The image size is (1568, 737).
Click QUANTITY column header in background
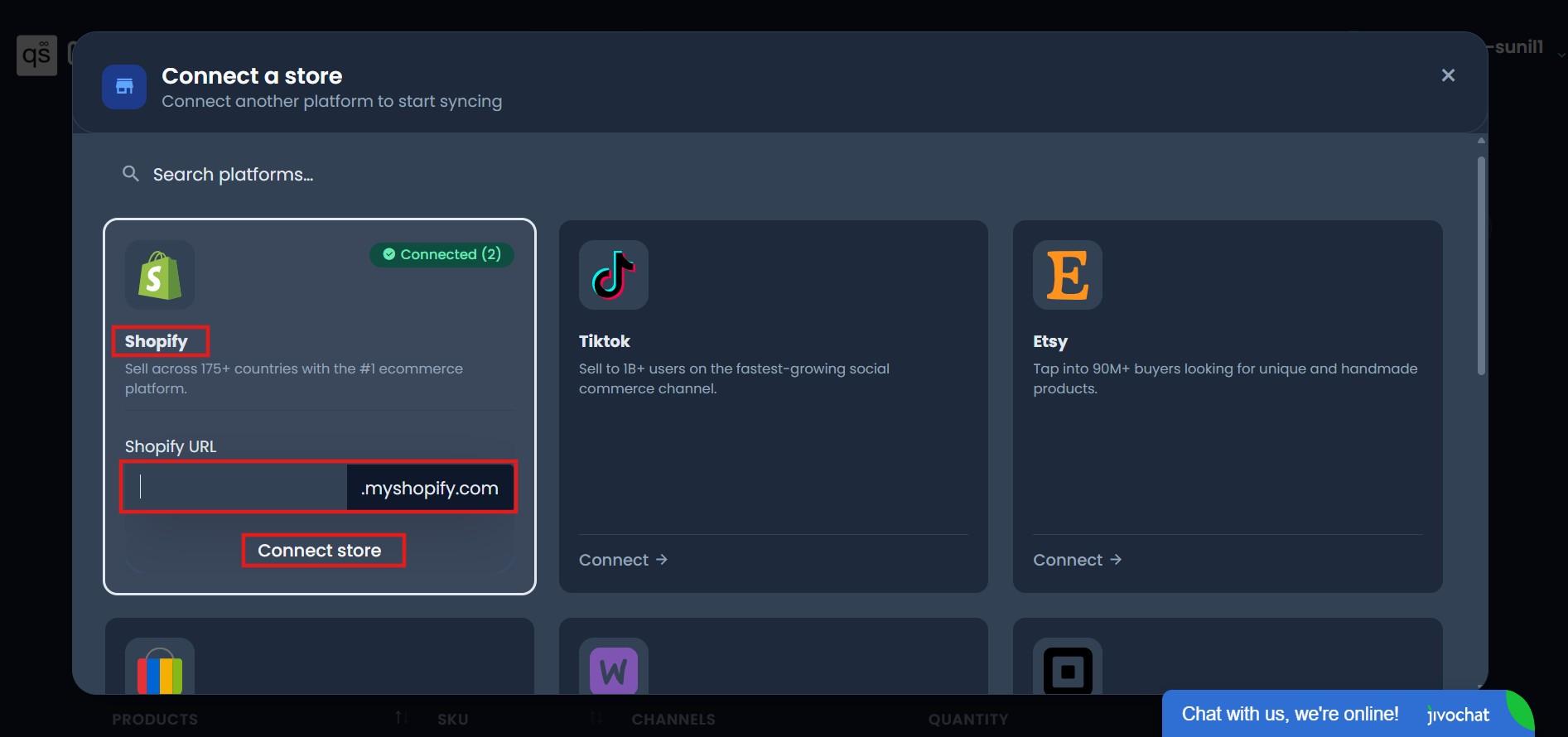click(968, 719)
